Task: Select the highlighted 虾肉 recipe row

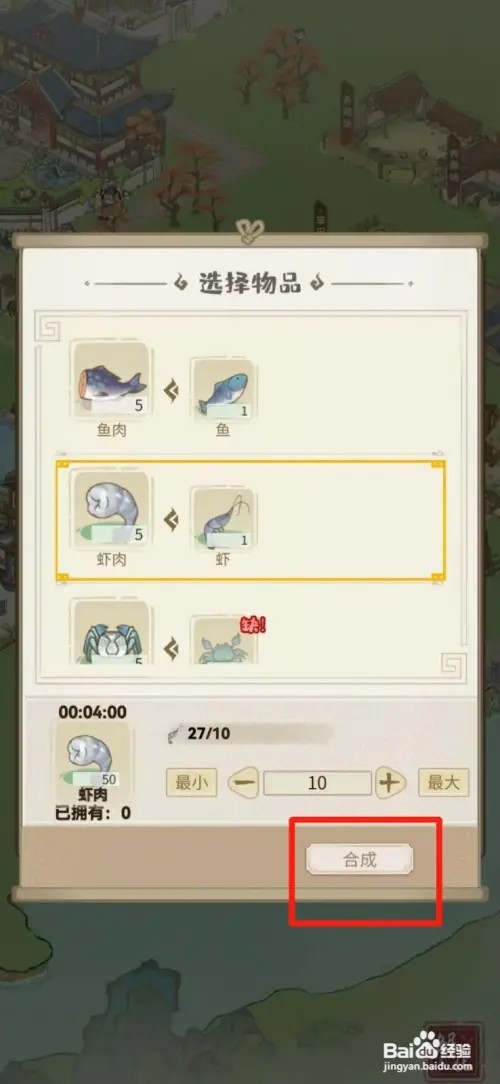Action: coord(250,521)
